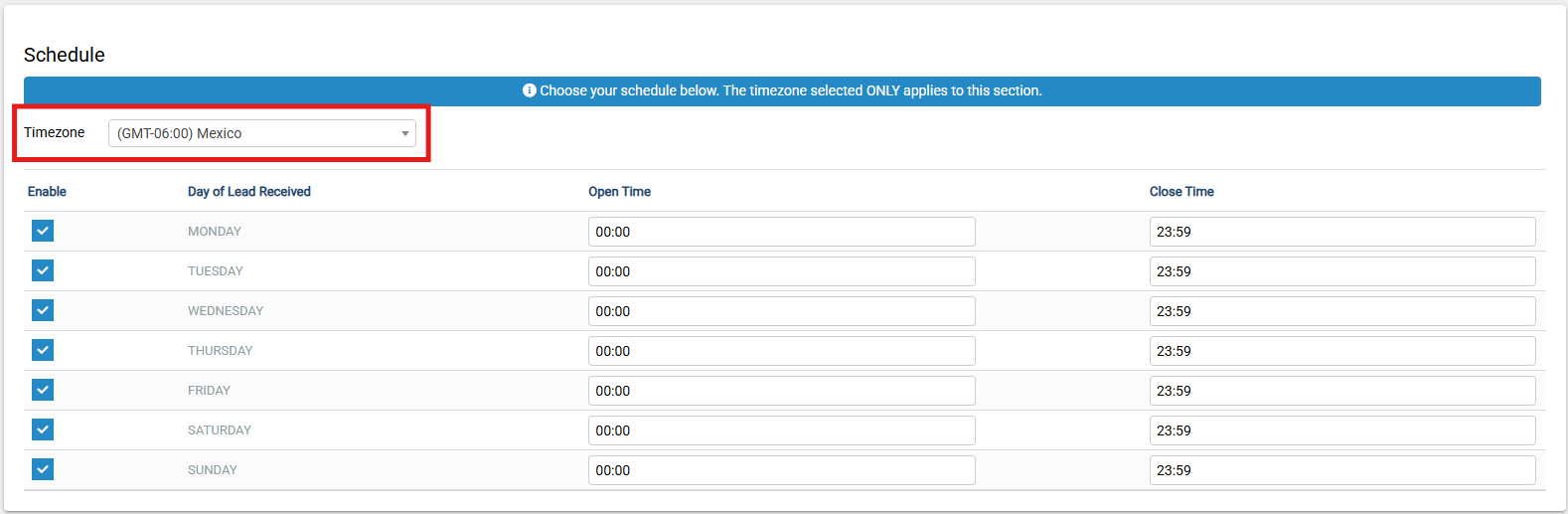The image size is (1568, 514).
Task: Open the Timezone dropdown showing Mexico
Action: [262, 133]
